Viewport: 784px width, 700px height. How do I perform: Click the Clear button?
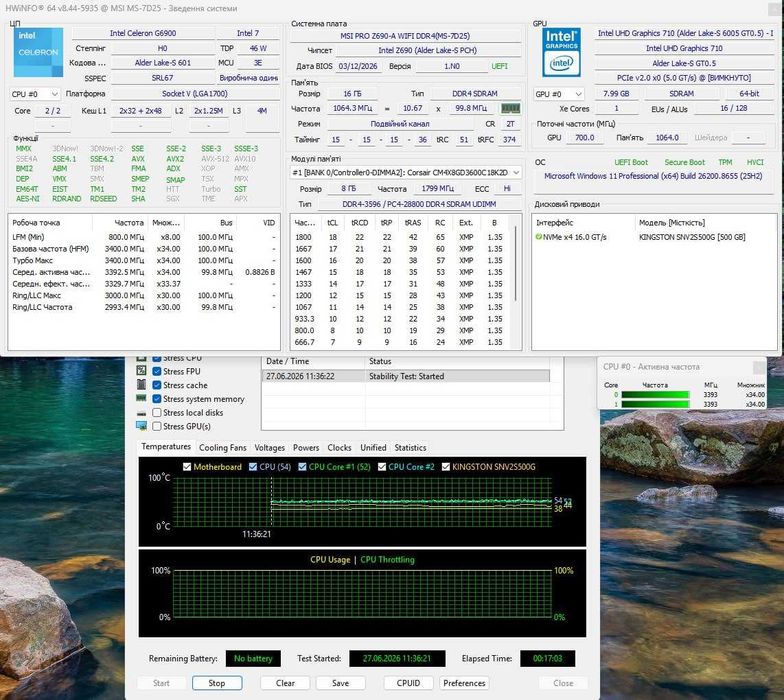pyautogui.click(x=286, y=683)
